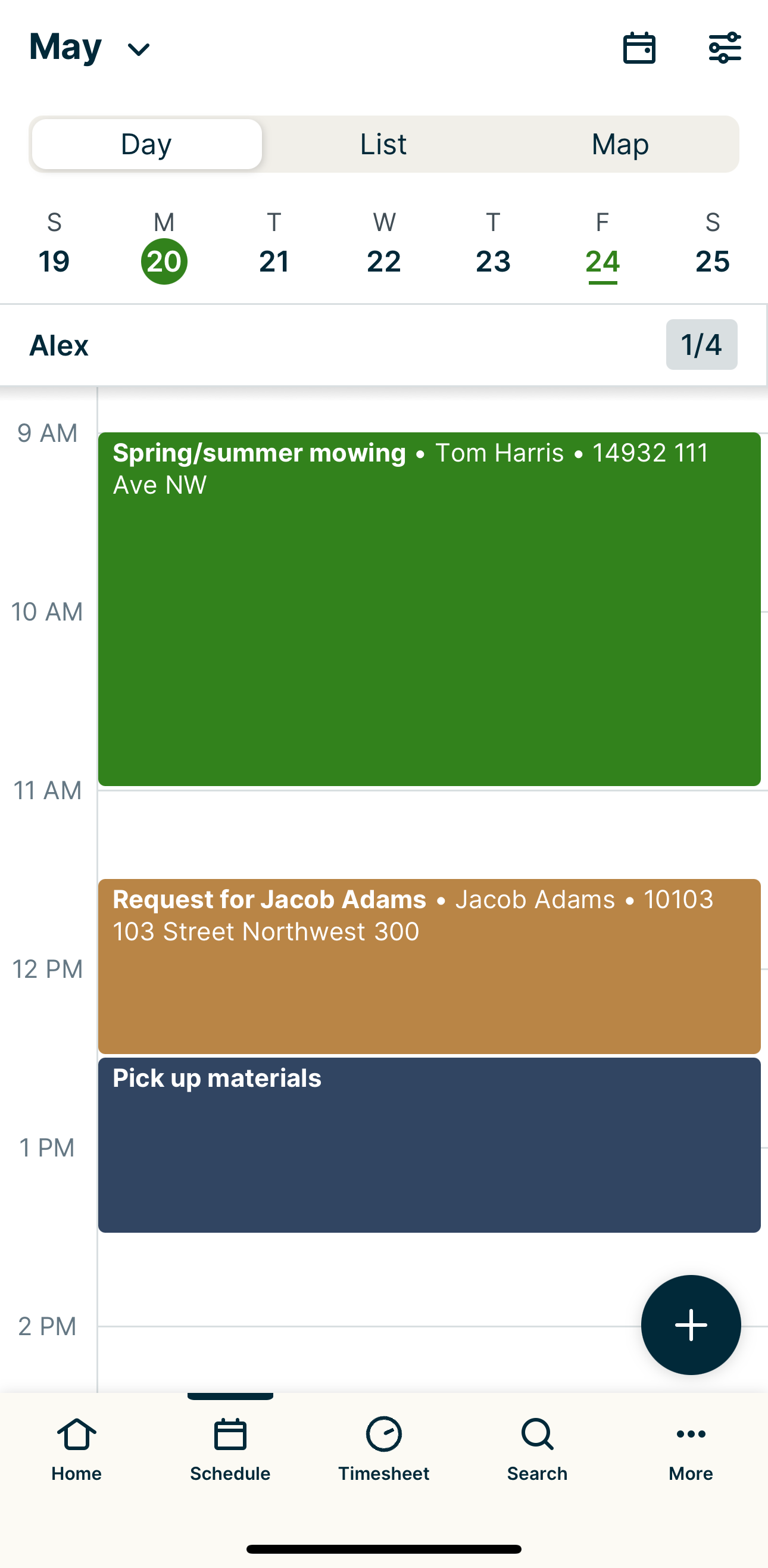Go to the Home tab
This screenshot has width=768, height=1568.
click(77, 1449)
